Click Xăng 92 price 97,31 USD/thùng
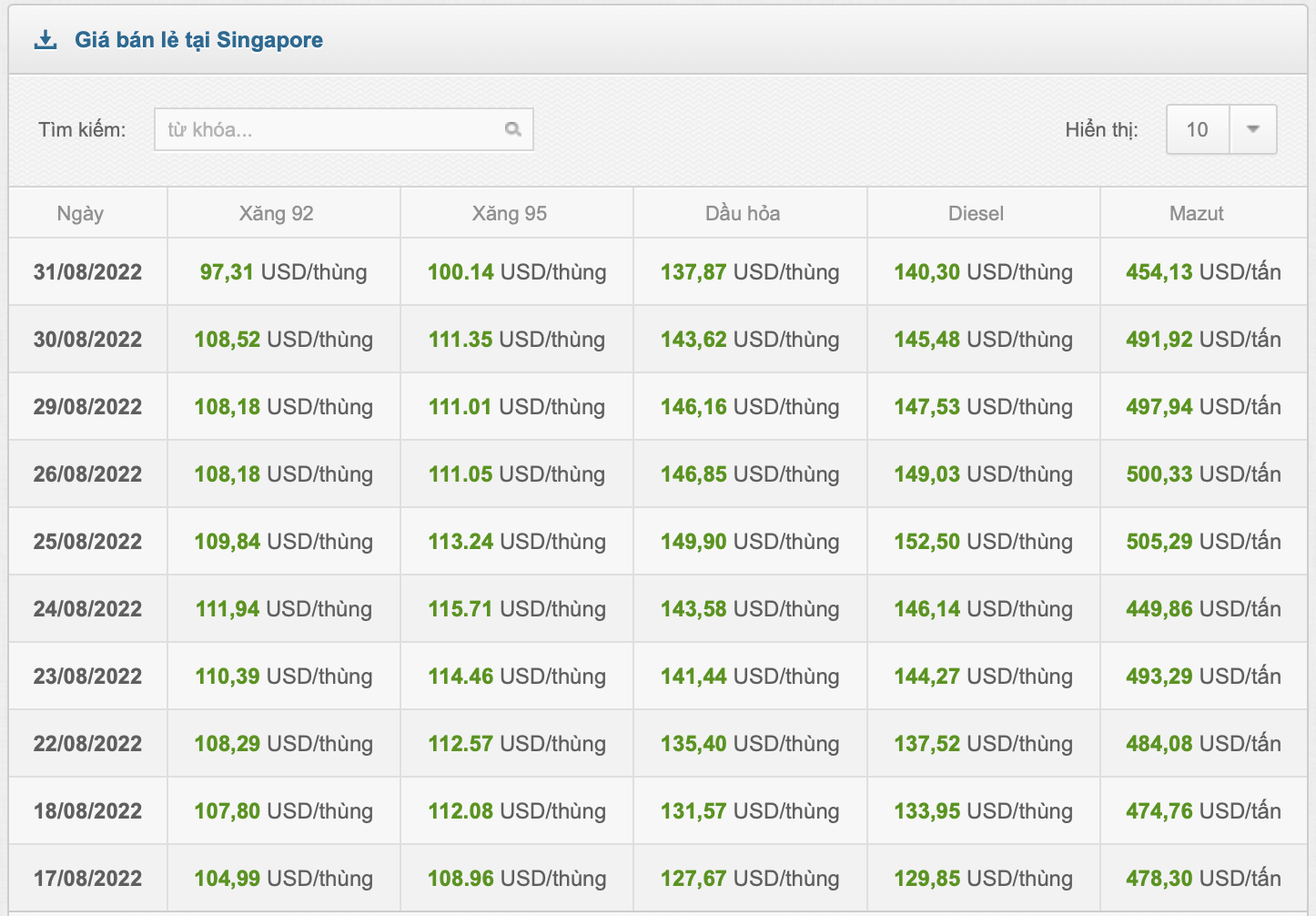This screenshot has width=1316, height=916. coord(283,272)
